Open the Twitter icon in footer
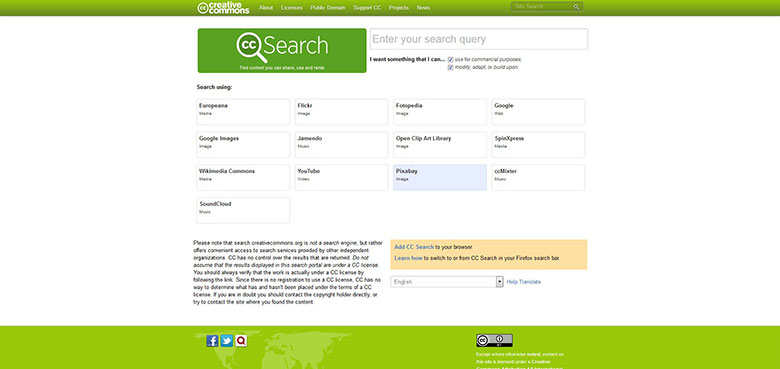780x369 pixels. click(x=227, y=341)
